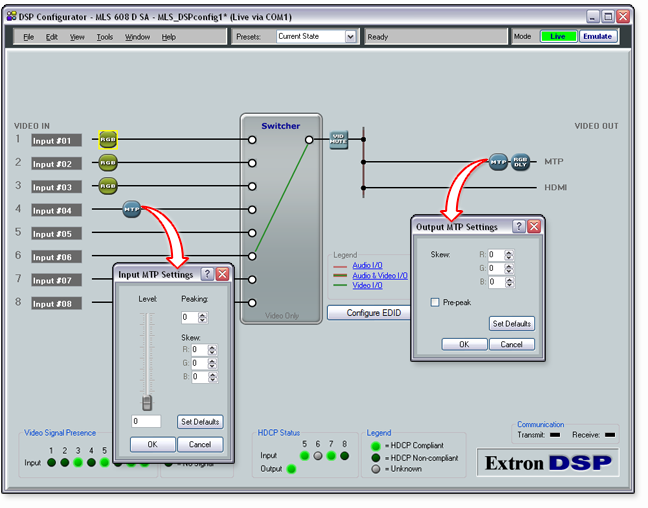Switch mode to Live
The image size is (648, 508).
click(558, 36)
